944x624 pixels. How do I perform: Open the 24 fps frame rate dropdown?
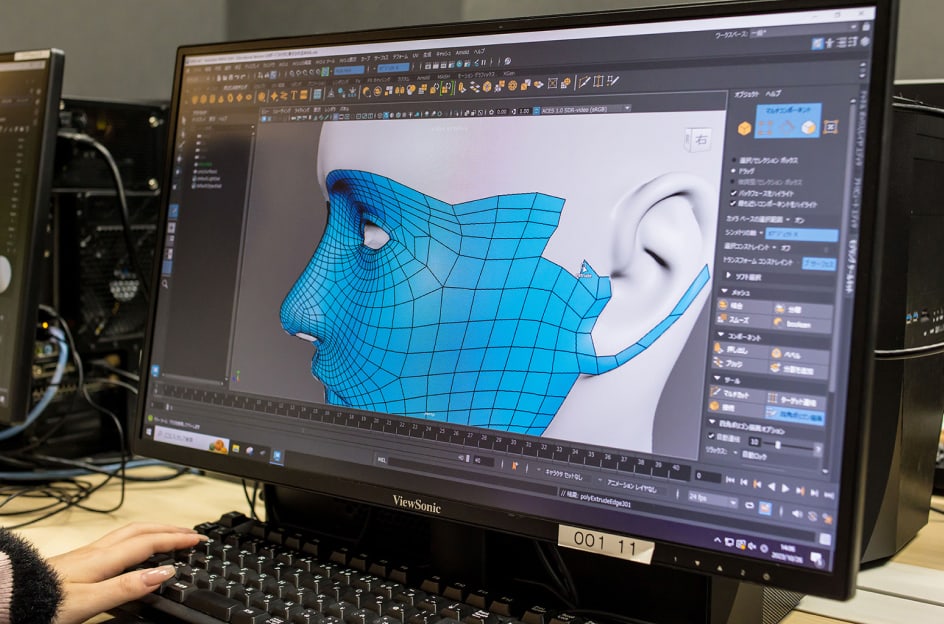[x=712, y=498]
